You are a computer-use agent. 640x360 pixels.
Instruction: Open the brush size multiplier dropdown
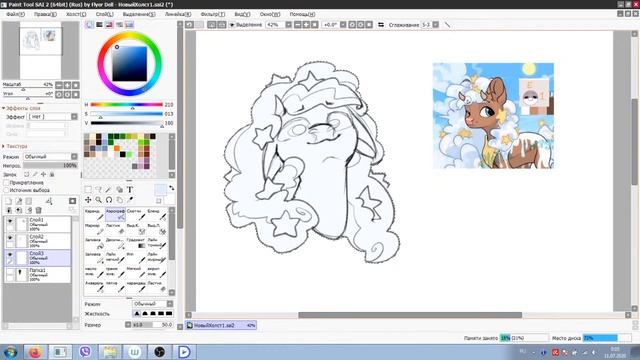[128, 325]
